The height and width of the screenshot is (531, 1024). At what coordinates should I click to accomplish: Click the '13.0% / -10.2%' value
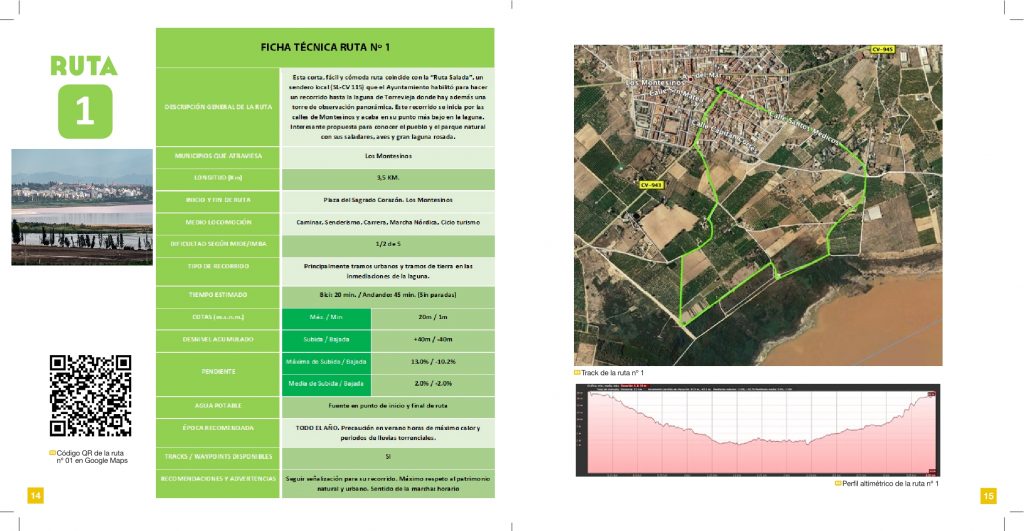(x=432, y=362)
